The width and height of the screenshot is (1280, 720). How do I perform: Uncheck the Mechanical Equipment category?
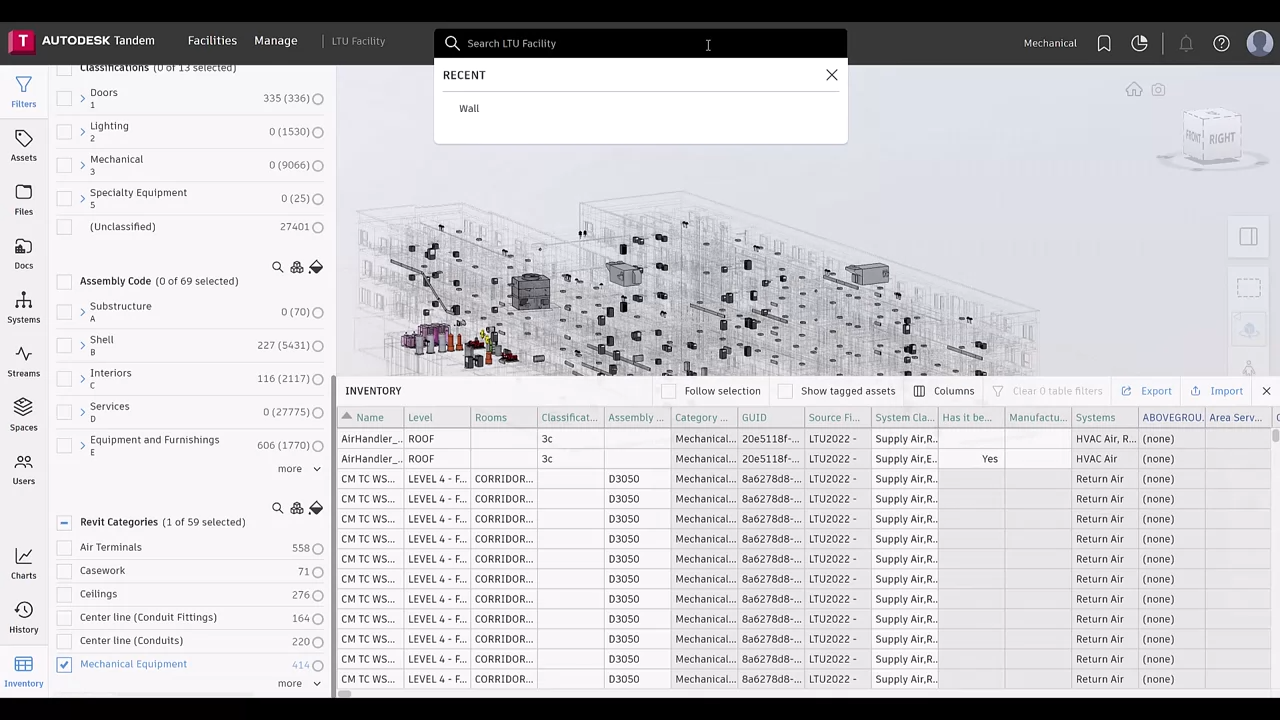pos(64,664)
